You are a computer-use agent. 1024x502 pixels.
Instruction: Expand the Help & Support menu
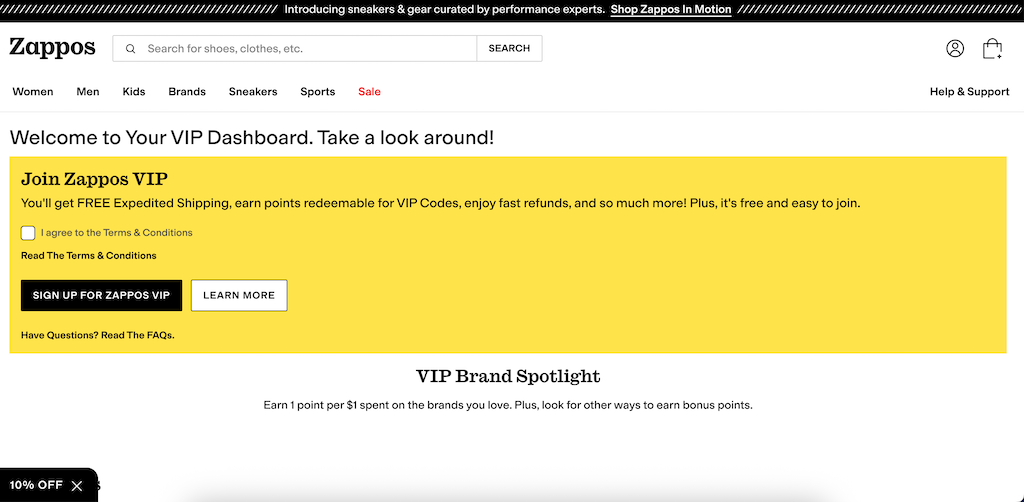tap(969, 92)
